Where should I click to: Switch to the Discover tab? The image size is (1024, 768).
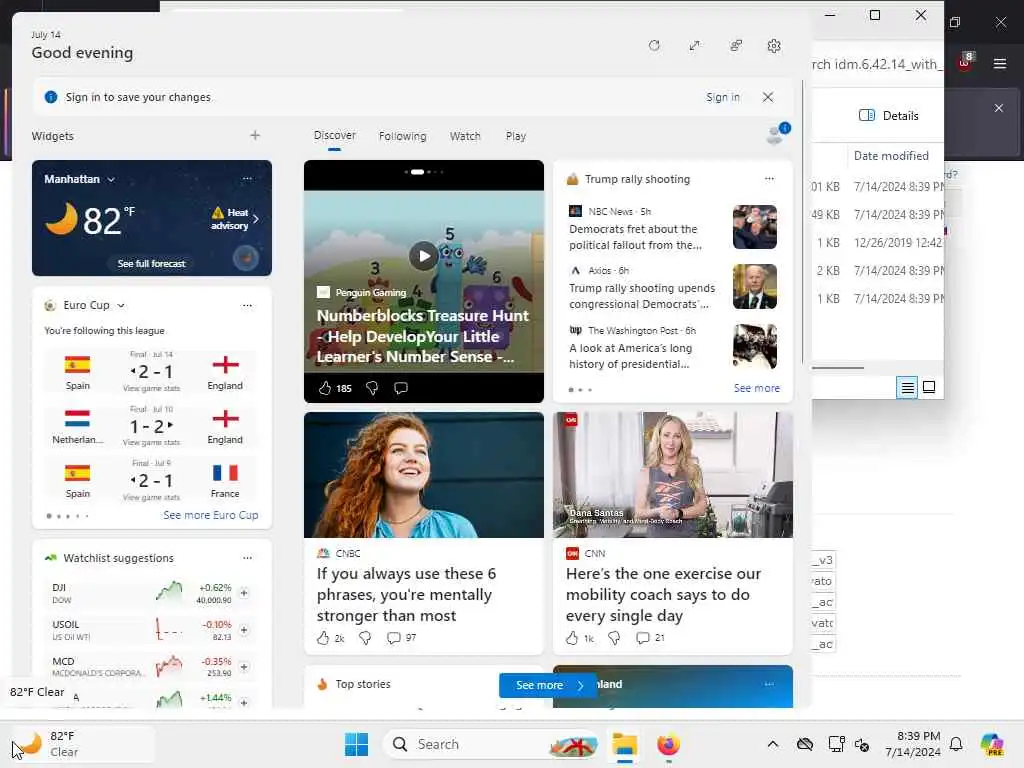[334, 135]
